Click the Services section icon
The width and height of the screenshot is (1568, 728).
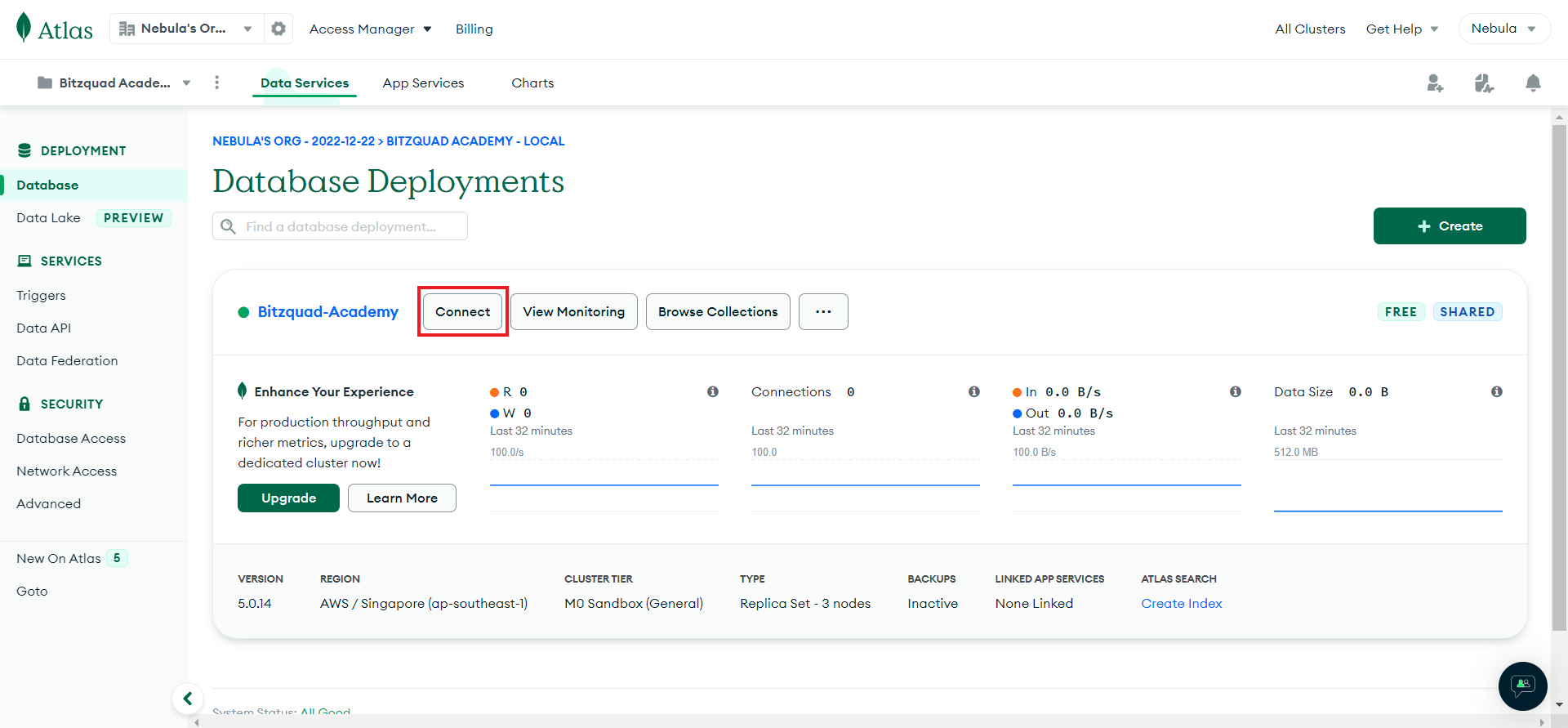pos(24,261)
